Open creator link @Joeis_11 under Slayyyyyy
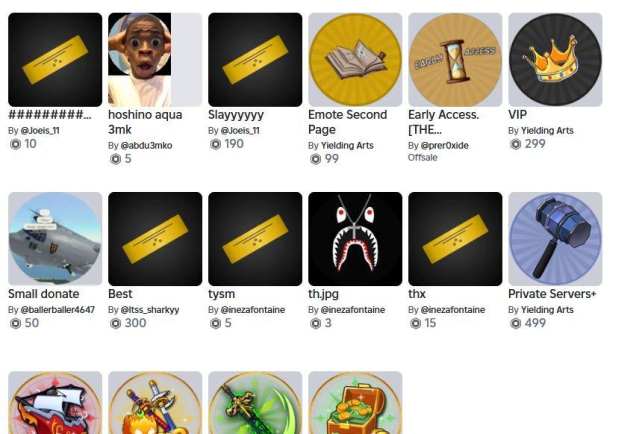 point(240,131)
